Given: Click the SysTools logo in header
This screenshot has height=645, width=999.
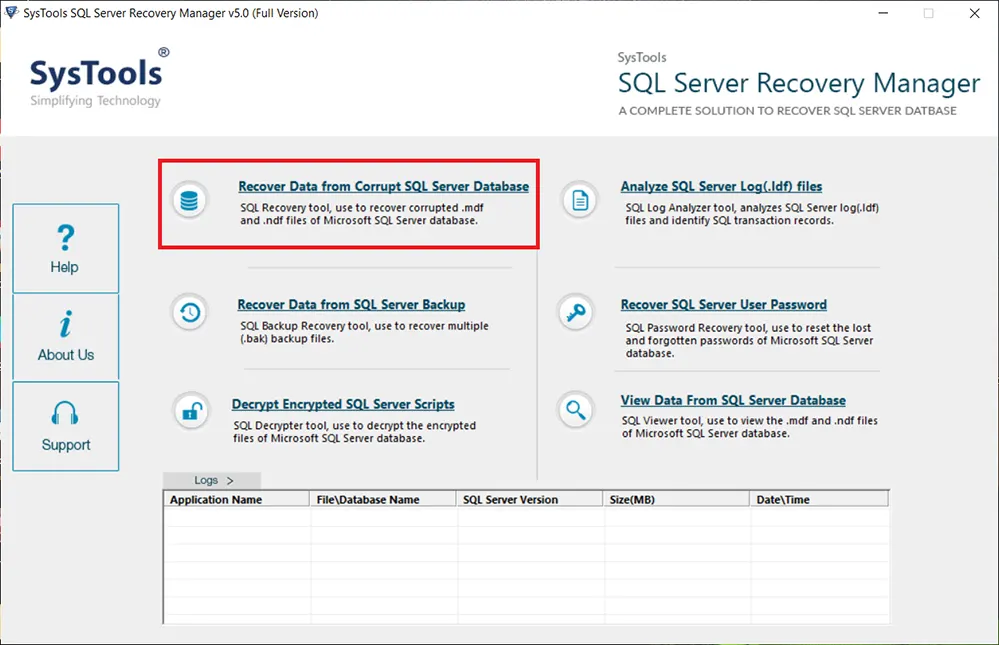Looking at the screenshot, I should [x=99, y=77].
